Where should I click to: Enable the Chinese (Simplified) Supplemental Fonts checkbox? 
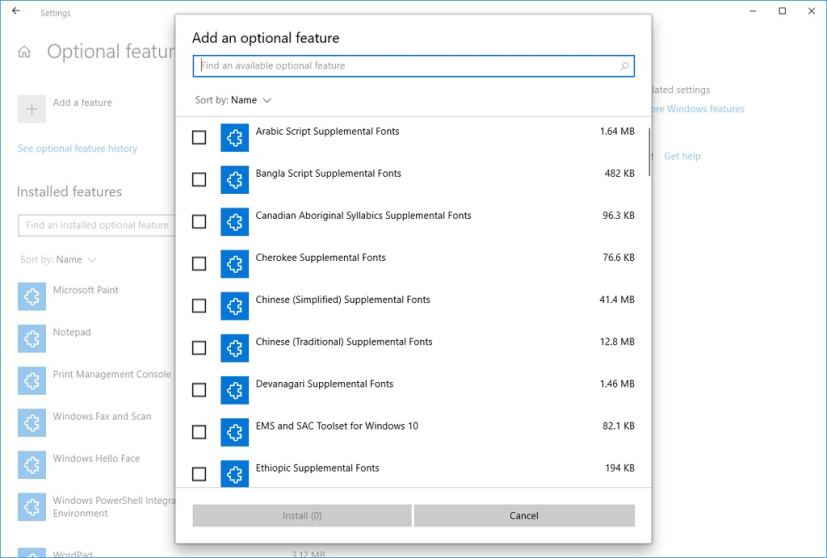199,306
